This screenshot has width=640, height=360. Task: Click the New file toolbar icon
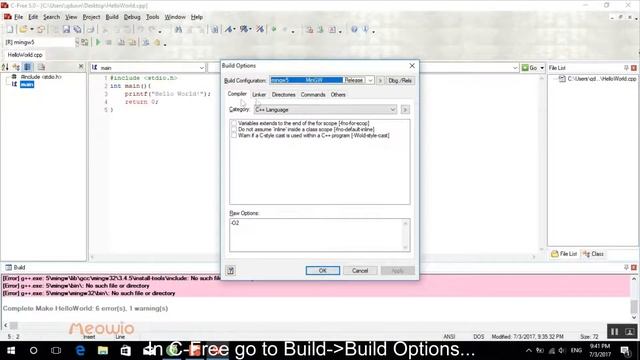click(10, 29)
